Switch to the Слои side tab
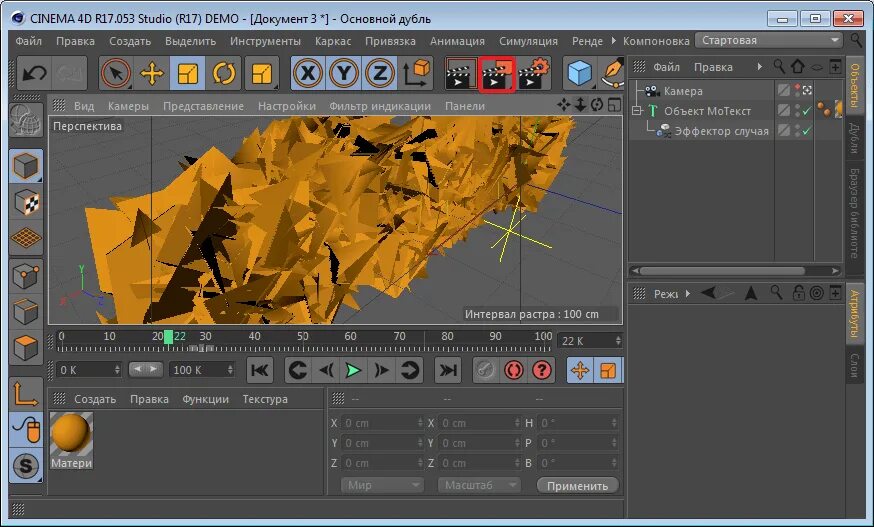The width and height of the screenshot is (874, 527). tap(854, 364)
